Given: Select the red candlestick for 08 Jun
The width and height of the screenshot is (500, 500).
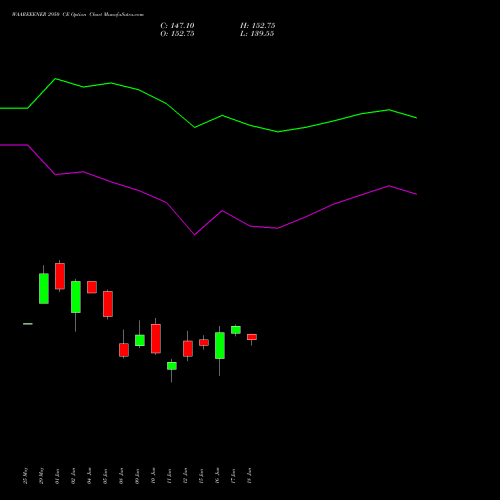Looking at the screenshot, I should coord(124,350).
